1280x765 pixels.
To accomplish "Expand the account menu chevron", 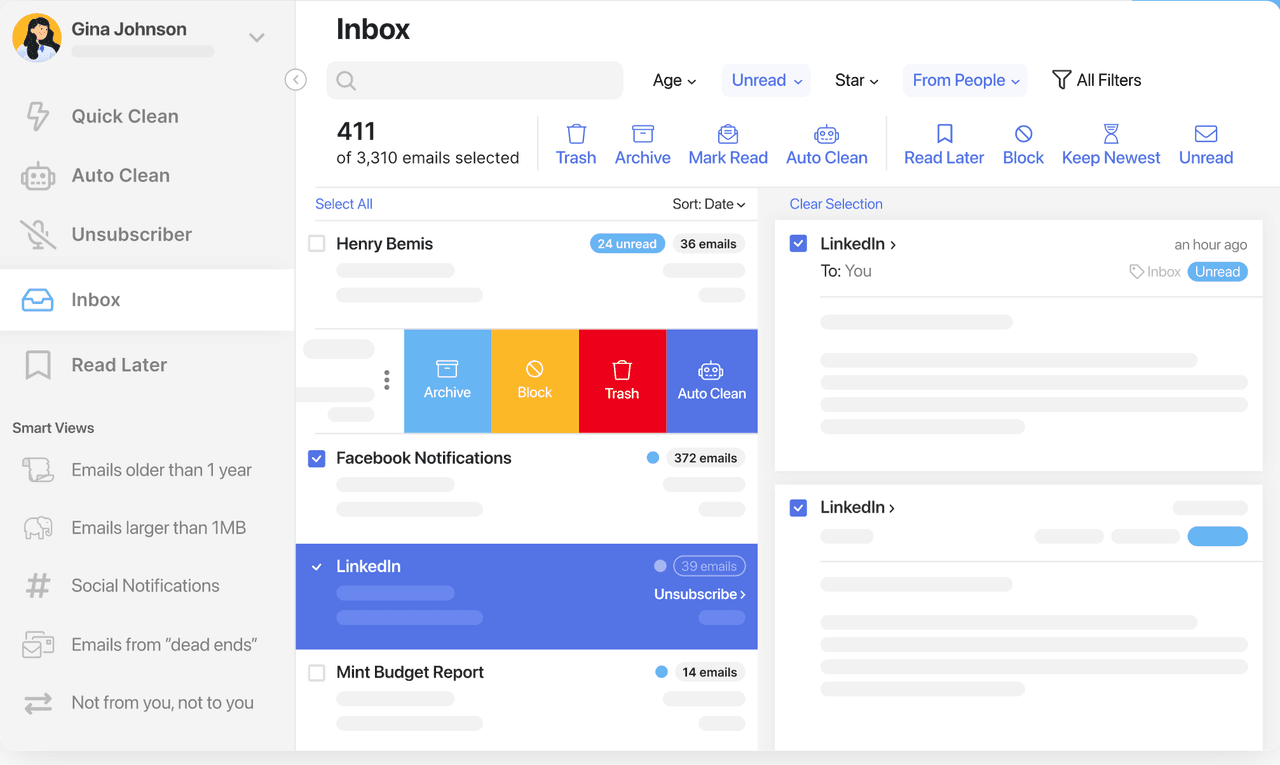I will 257,38.
